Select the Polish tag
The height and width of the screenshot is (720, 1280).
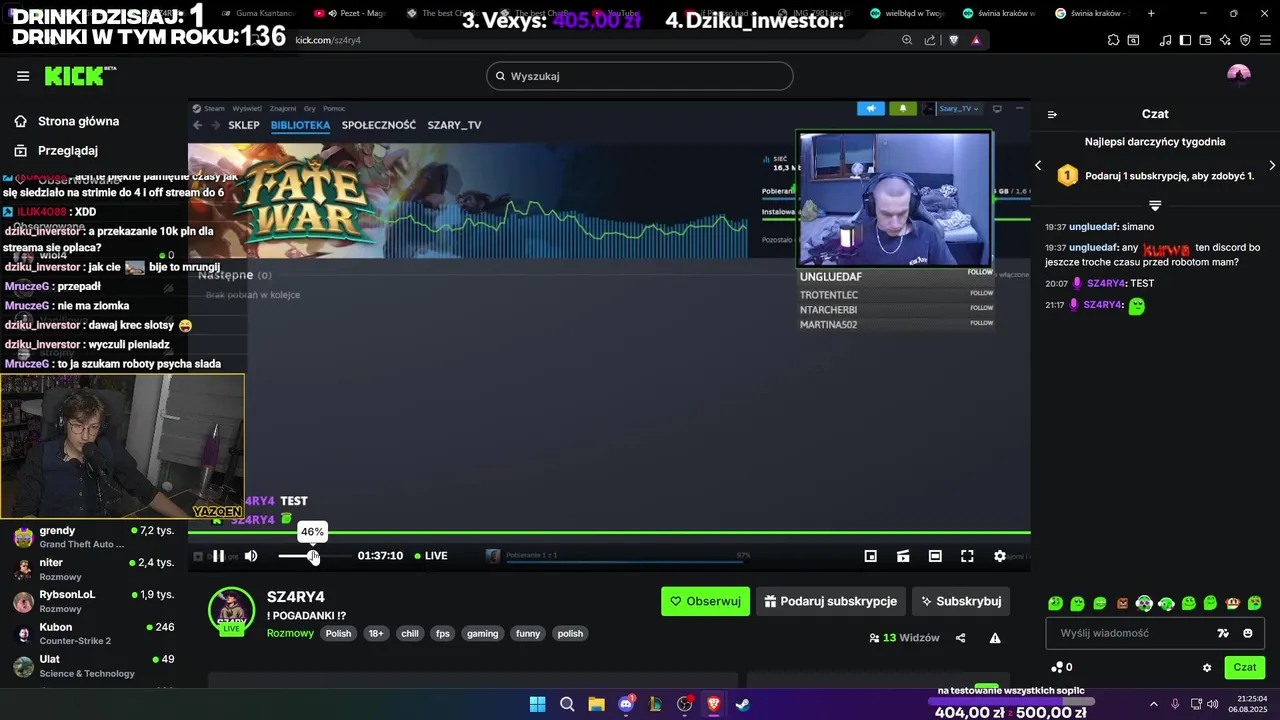click(338, 633)
